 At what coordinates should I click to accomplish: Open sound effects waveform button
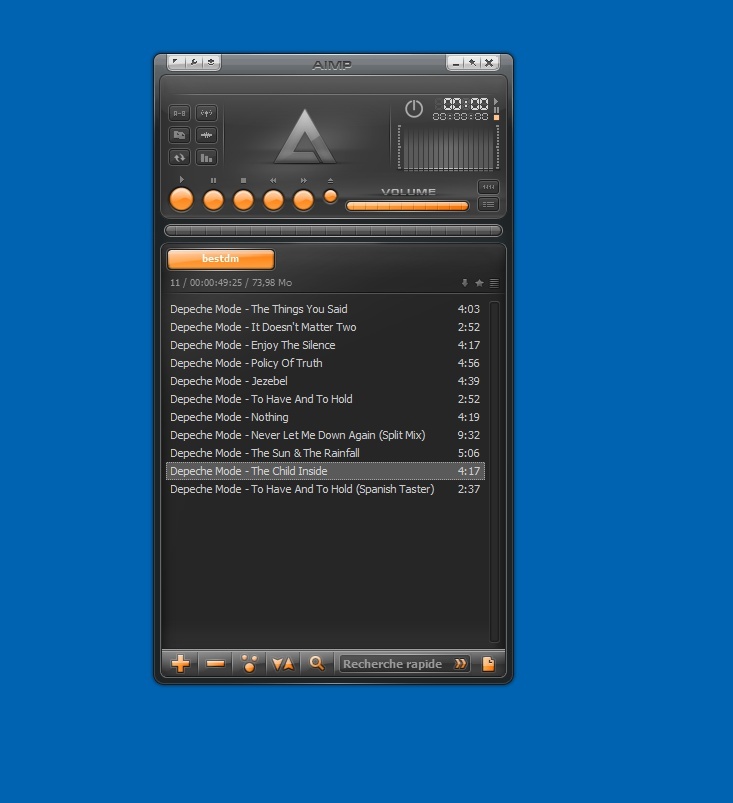[x=206, y=135]
